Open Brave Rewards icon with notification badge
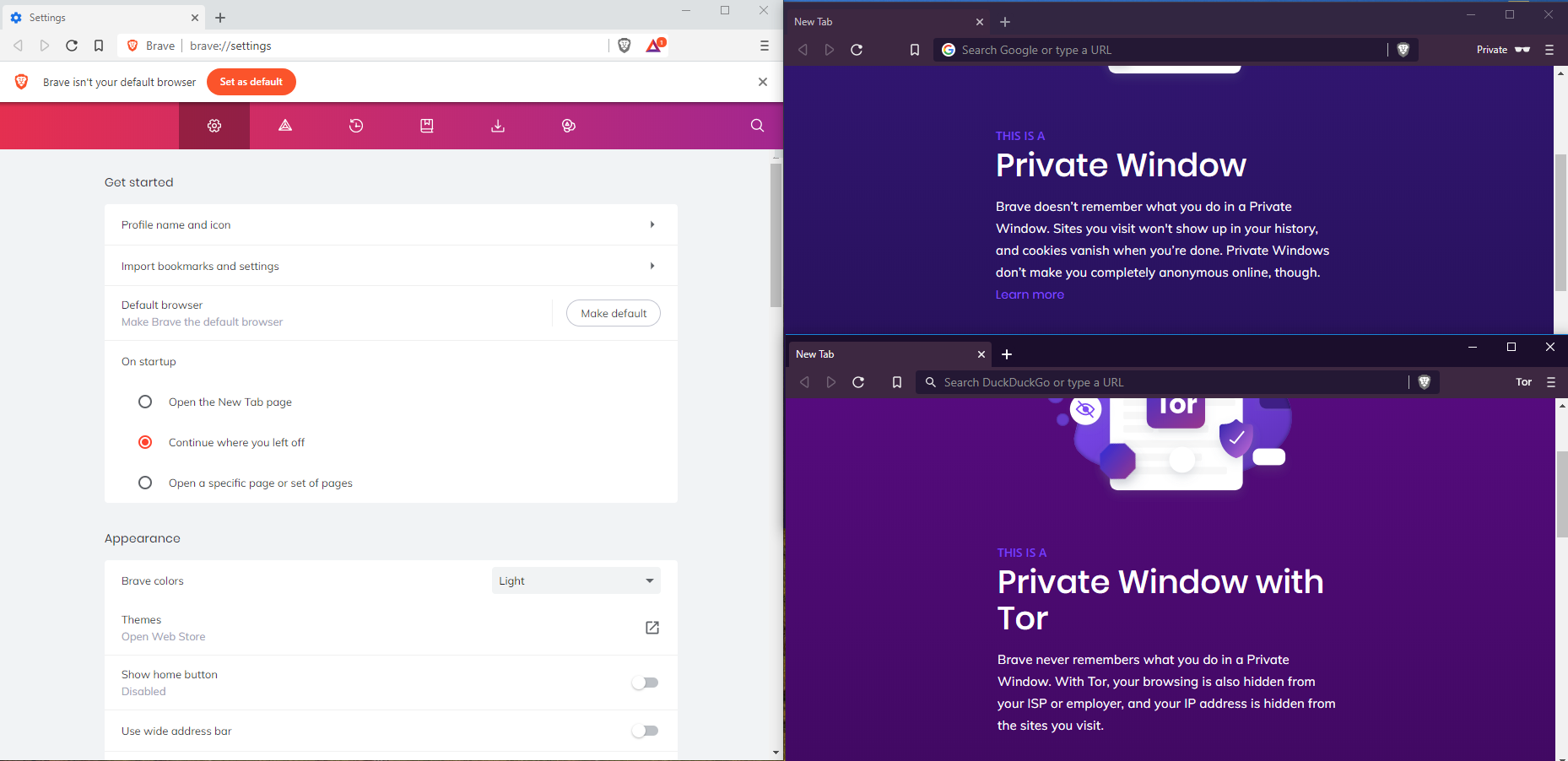 tap(656, 46)
